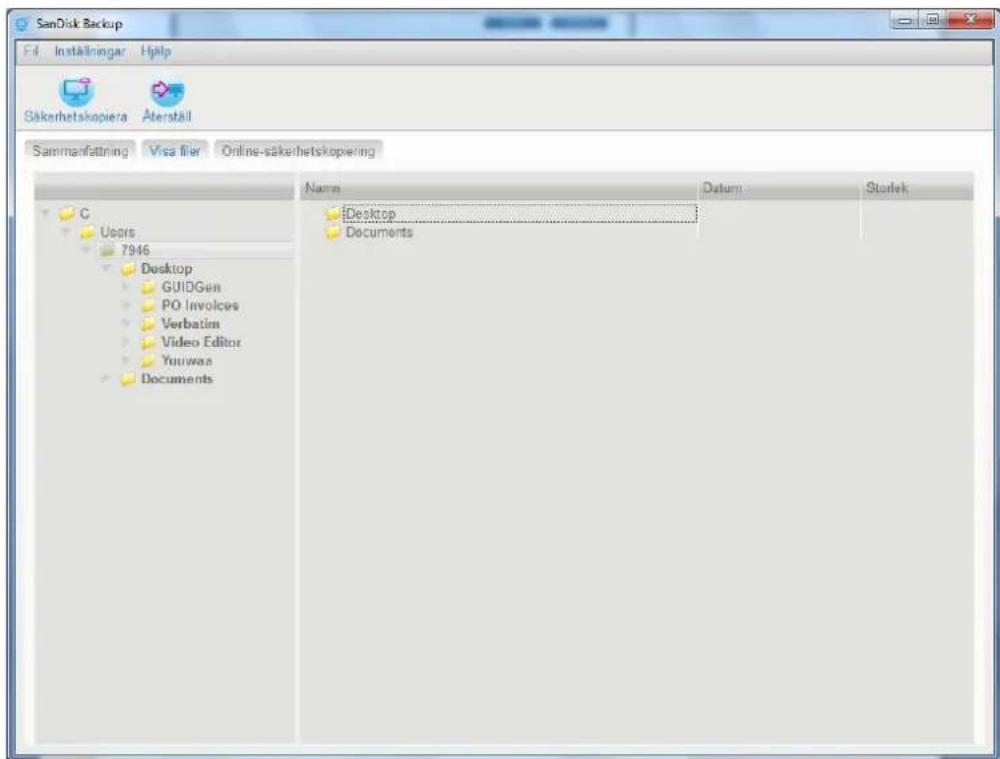Select Documents name in the file list

point(379,232)
